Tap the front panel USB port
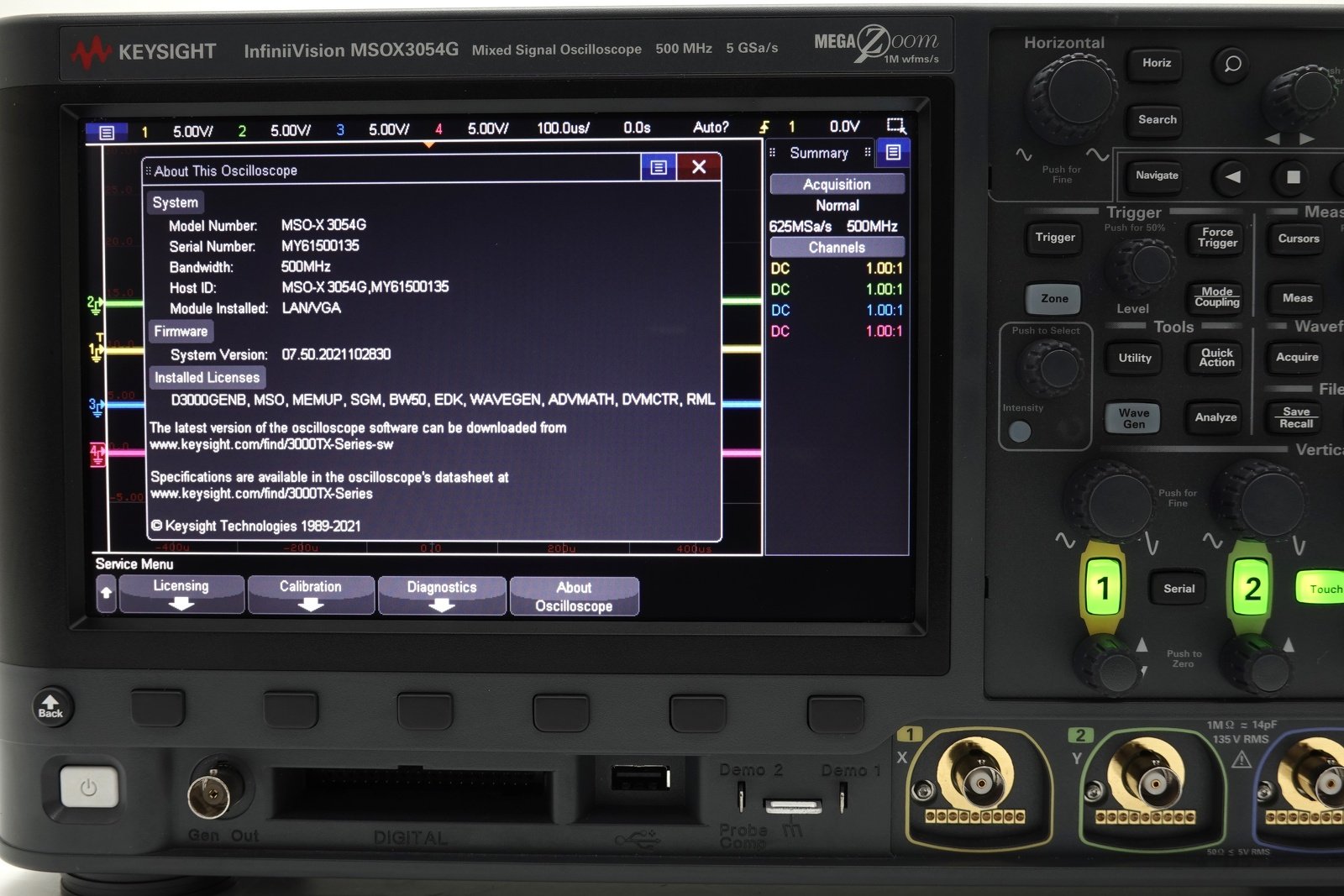Viewport: 1344px width, 896px height. (640, 778)
